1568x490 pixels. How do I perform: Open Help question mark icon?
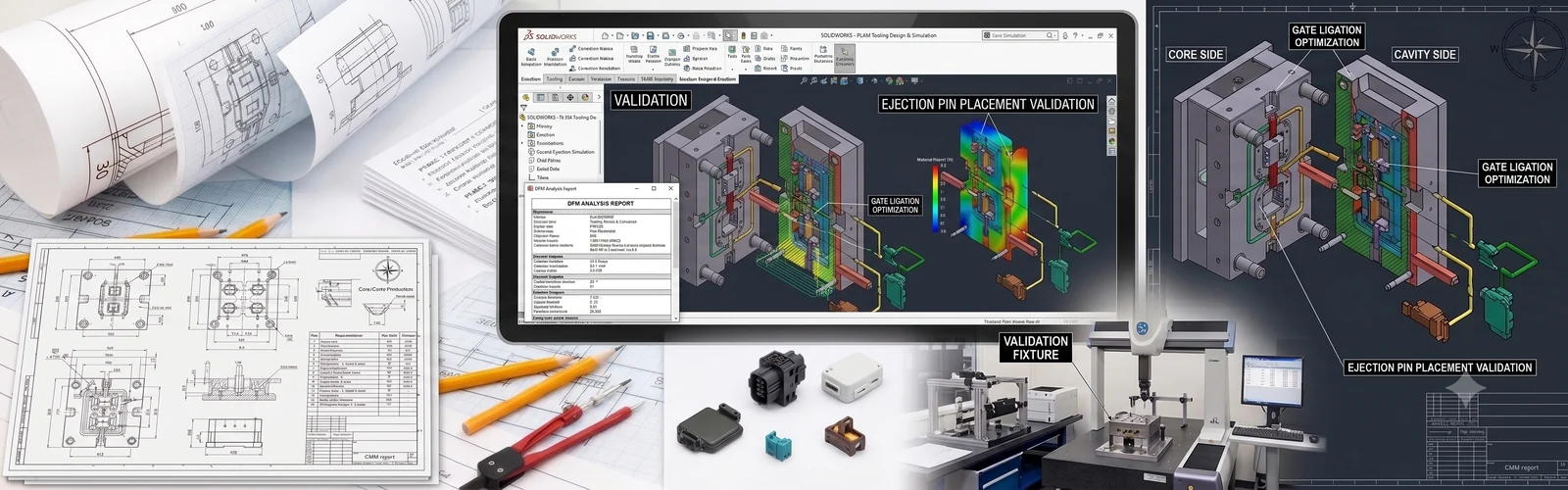1075,35
